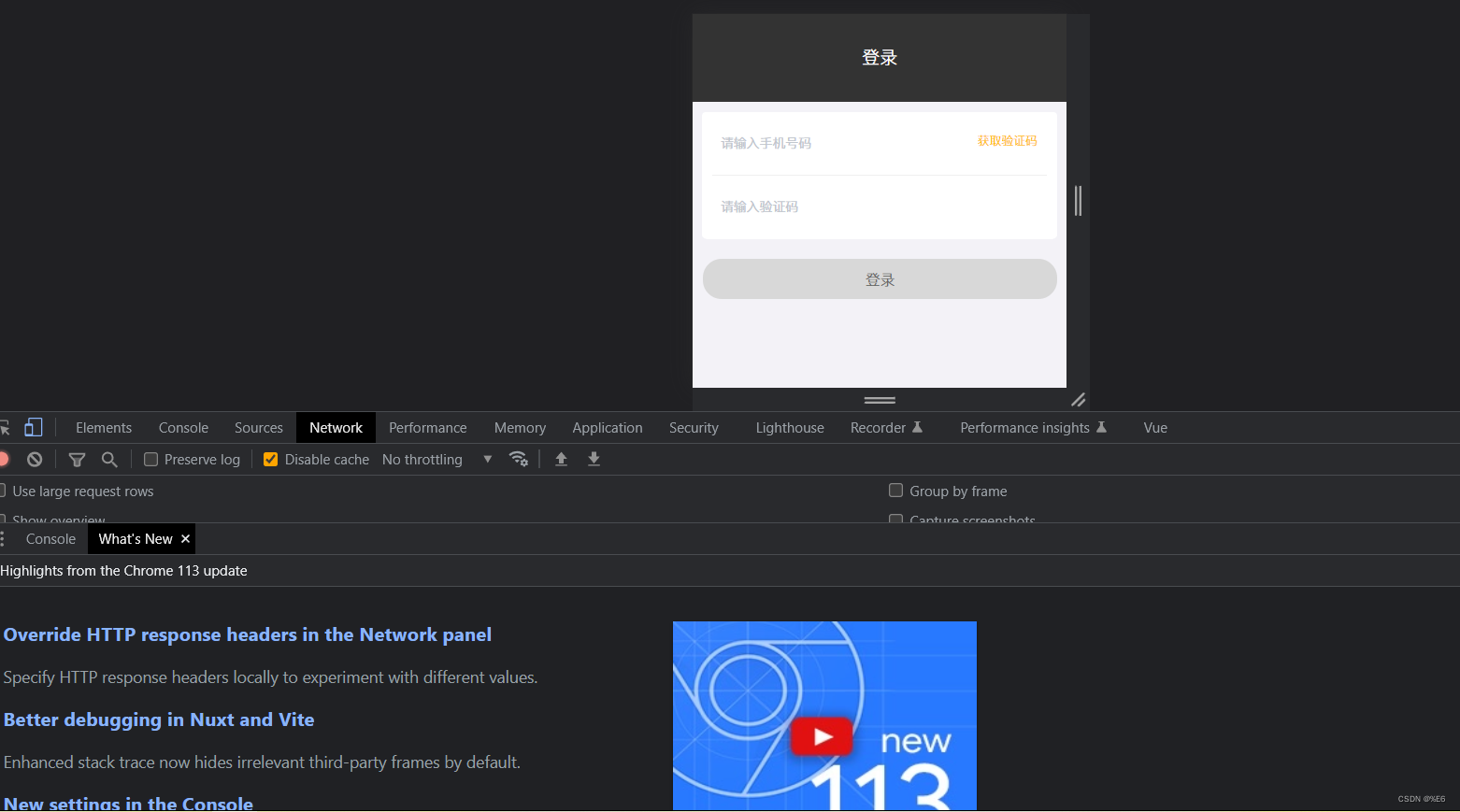
Task: Toggle the device toolbar icon
Action: click(34, 427)
